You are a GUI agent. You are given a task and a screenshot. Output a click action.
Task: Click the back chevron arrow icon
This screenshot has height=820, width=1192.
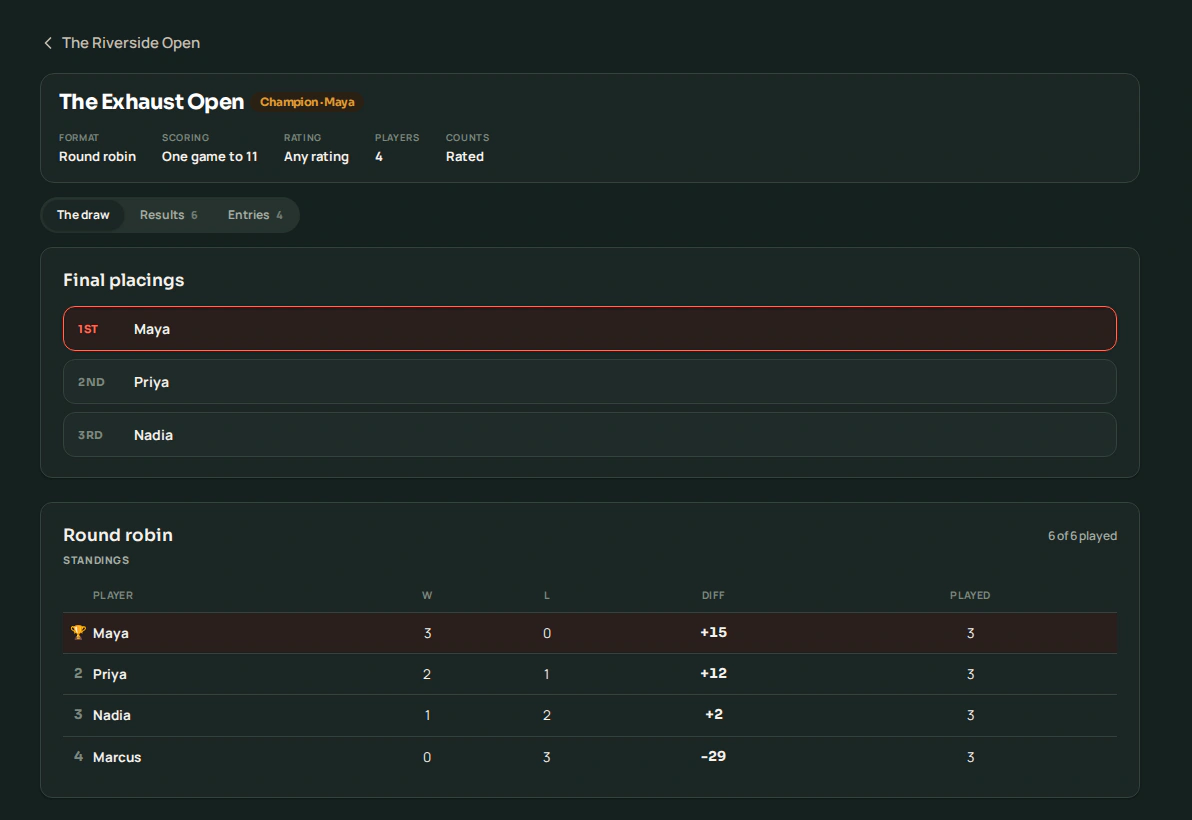coord(48,43)
